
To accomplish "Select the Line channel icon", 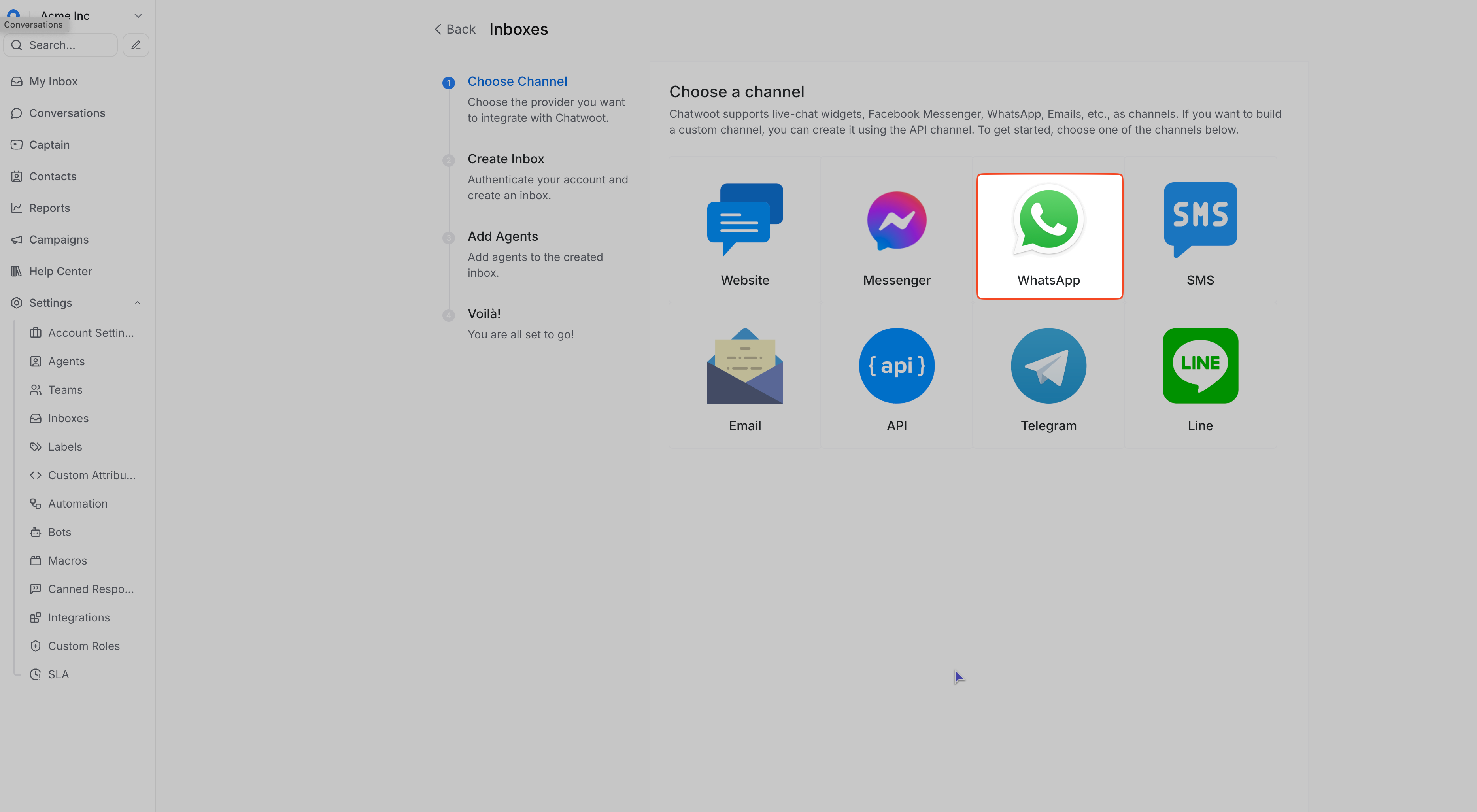I will point(1200,366).
